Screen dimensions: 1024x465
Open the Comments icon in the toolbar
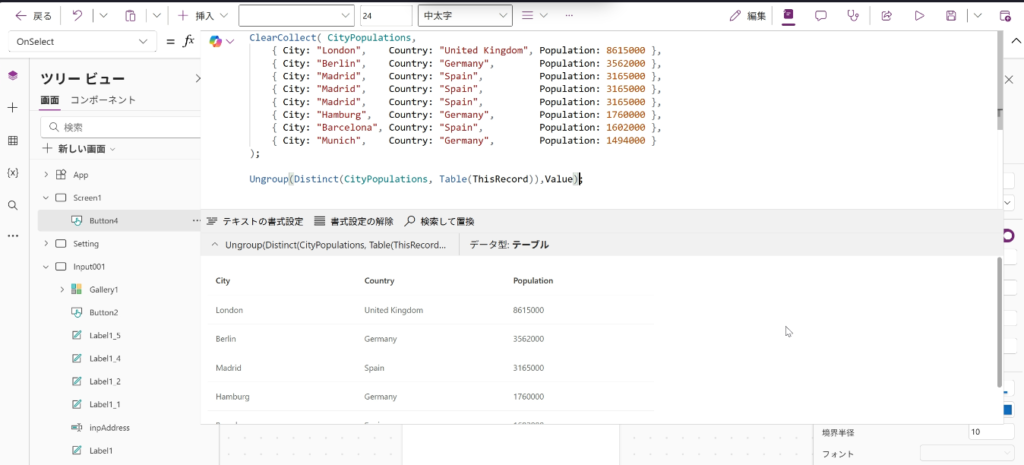(820, 16)
